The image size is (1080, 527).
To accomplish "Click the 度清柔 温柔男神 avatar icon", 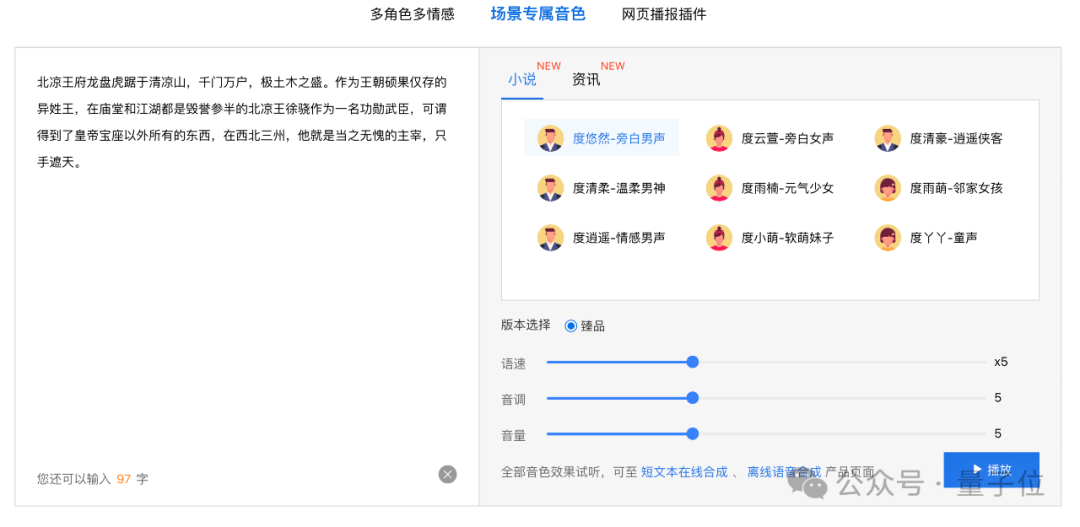I will click(550, 188).
